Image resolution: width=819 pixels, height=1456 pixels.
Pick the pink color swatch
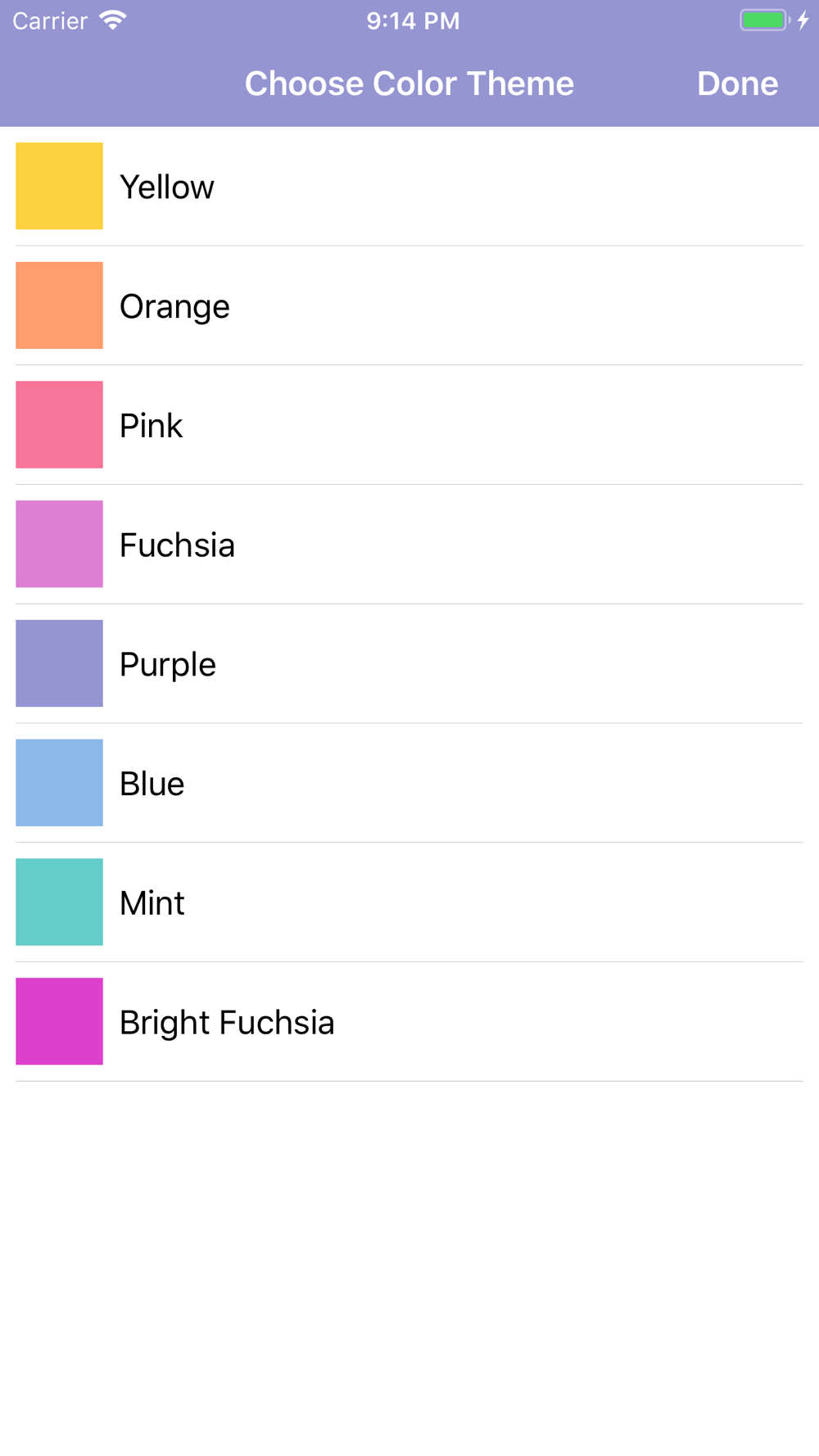click(59, 424)
